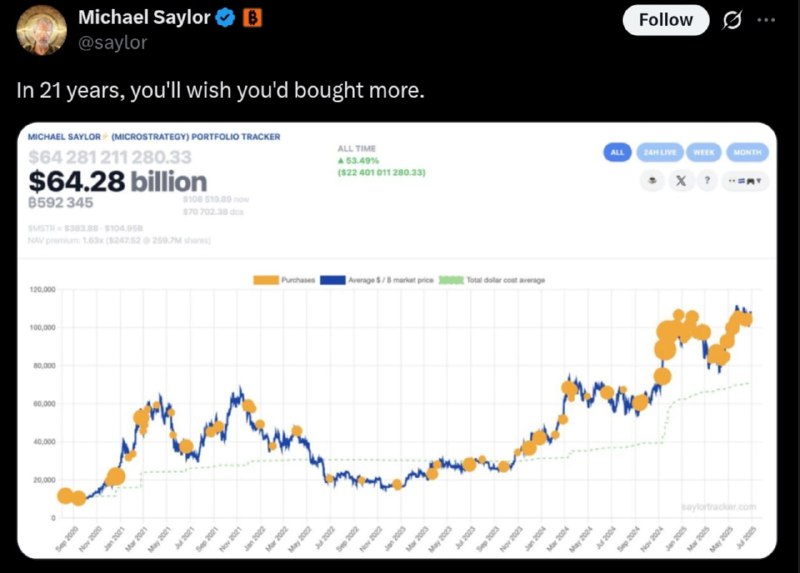Open the three-dot more options menu

point(766,20)
